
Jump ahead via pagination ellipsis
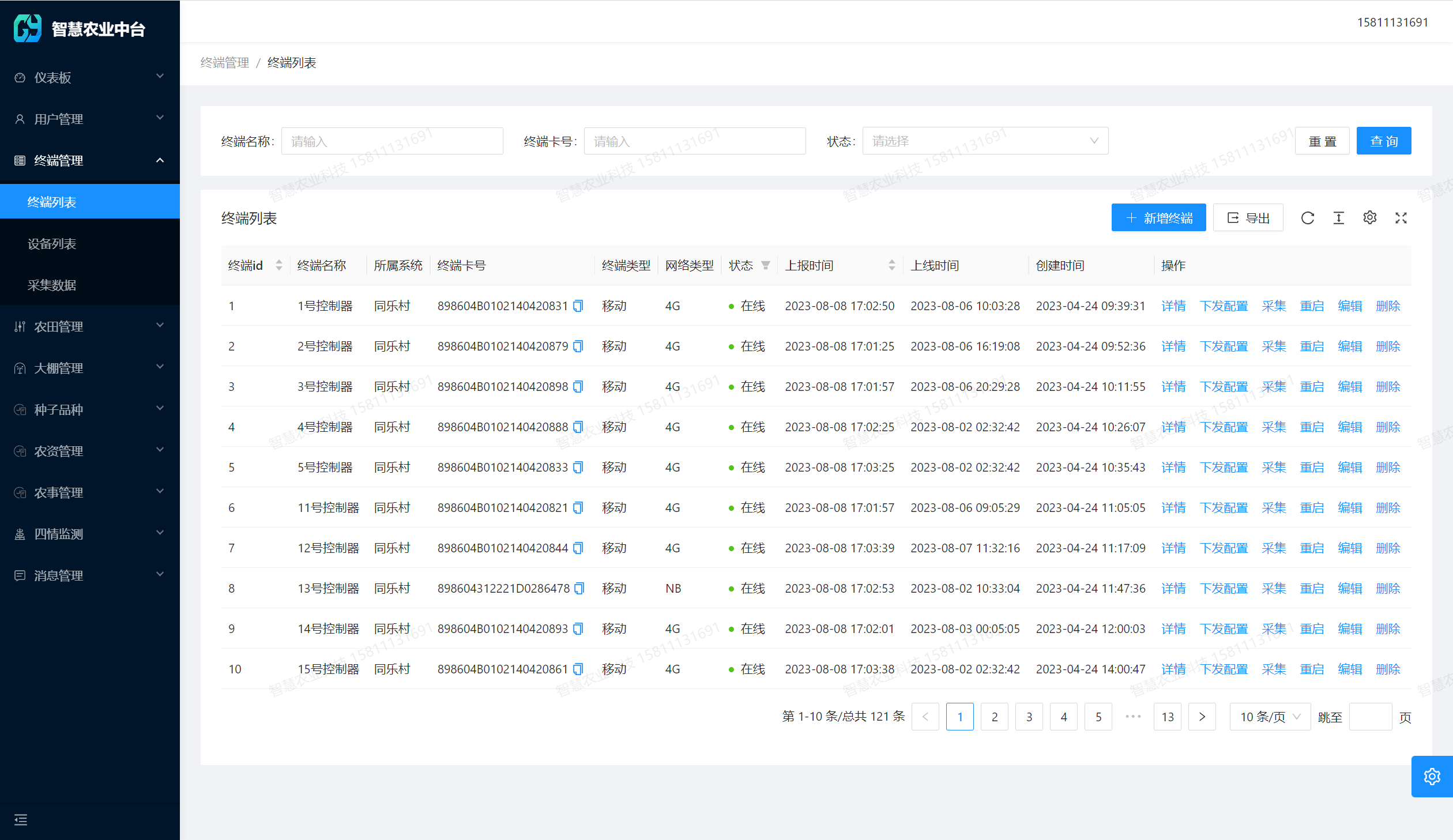click(1133, 717)
